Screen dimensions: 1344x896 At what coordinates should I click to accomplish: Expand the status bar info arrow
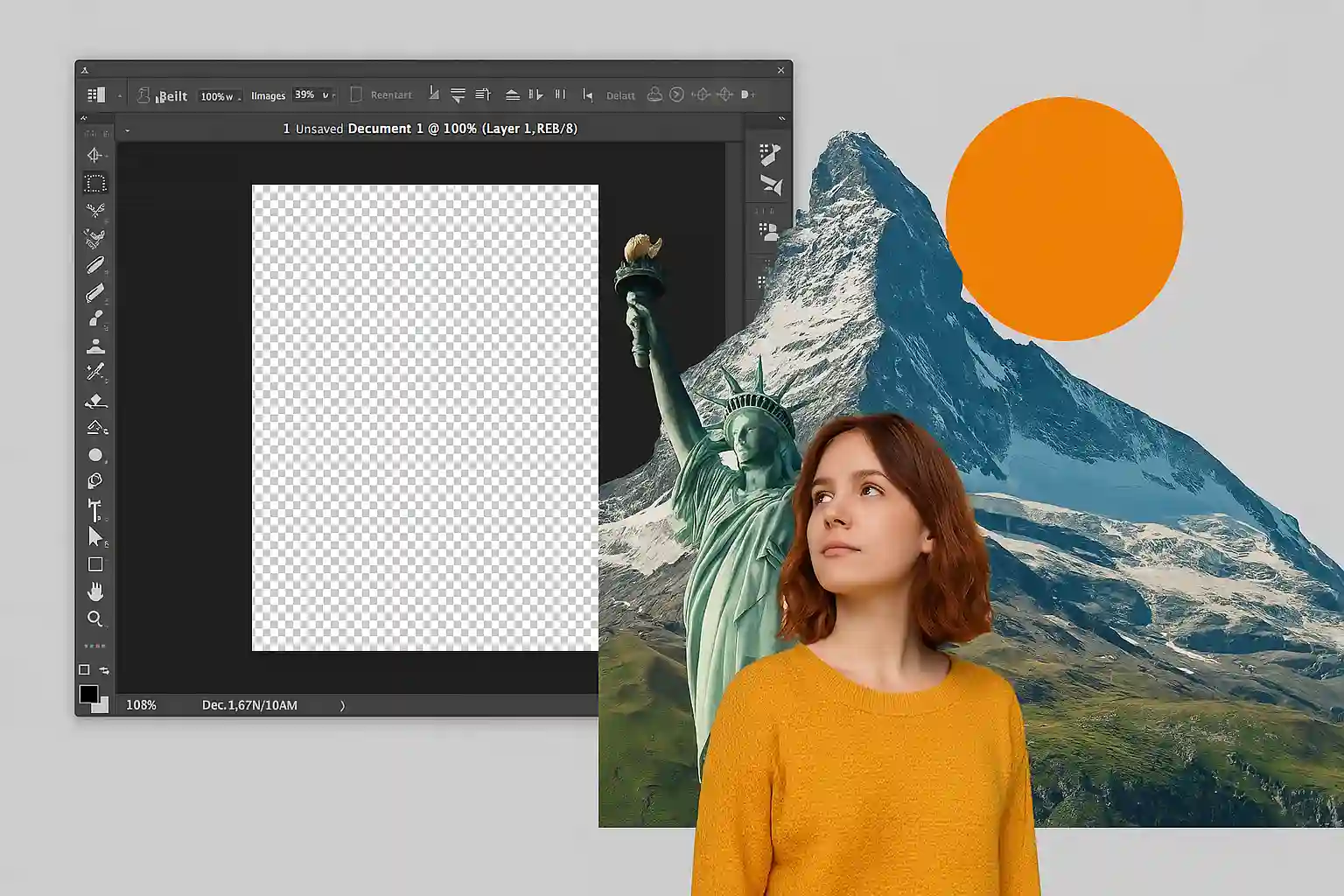pyautogui.click(x=342, y=705)
